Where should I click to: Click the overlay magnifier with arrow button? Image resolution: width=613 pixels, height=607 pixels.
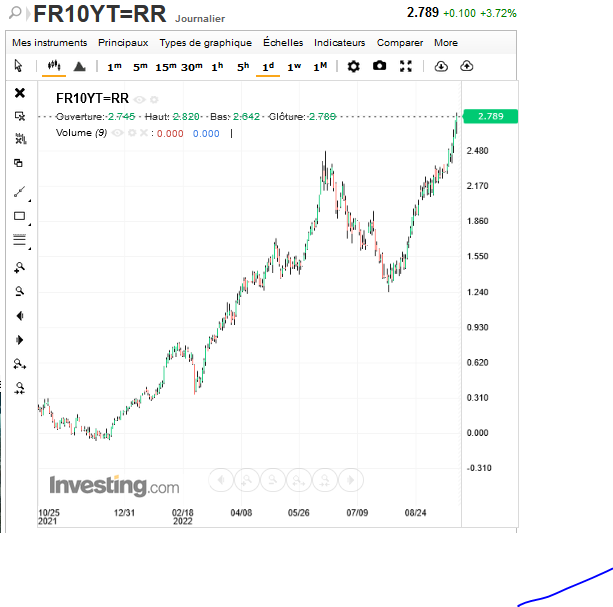pos(298,480)
